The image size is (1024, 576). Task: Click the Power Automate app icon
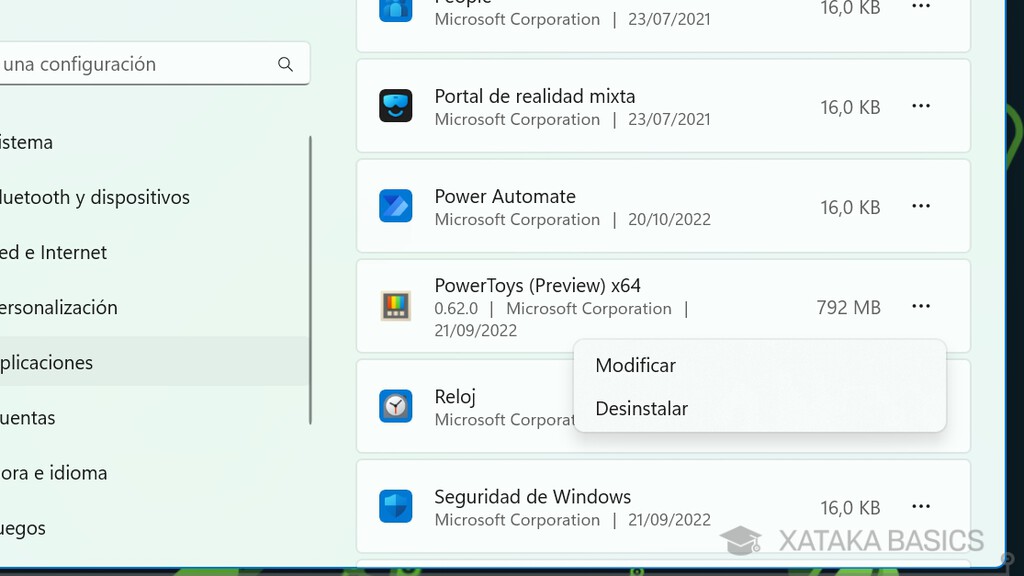coord(396,206)
